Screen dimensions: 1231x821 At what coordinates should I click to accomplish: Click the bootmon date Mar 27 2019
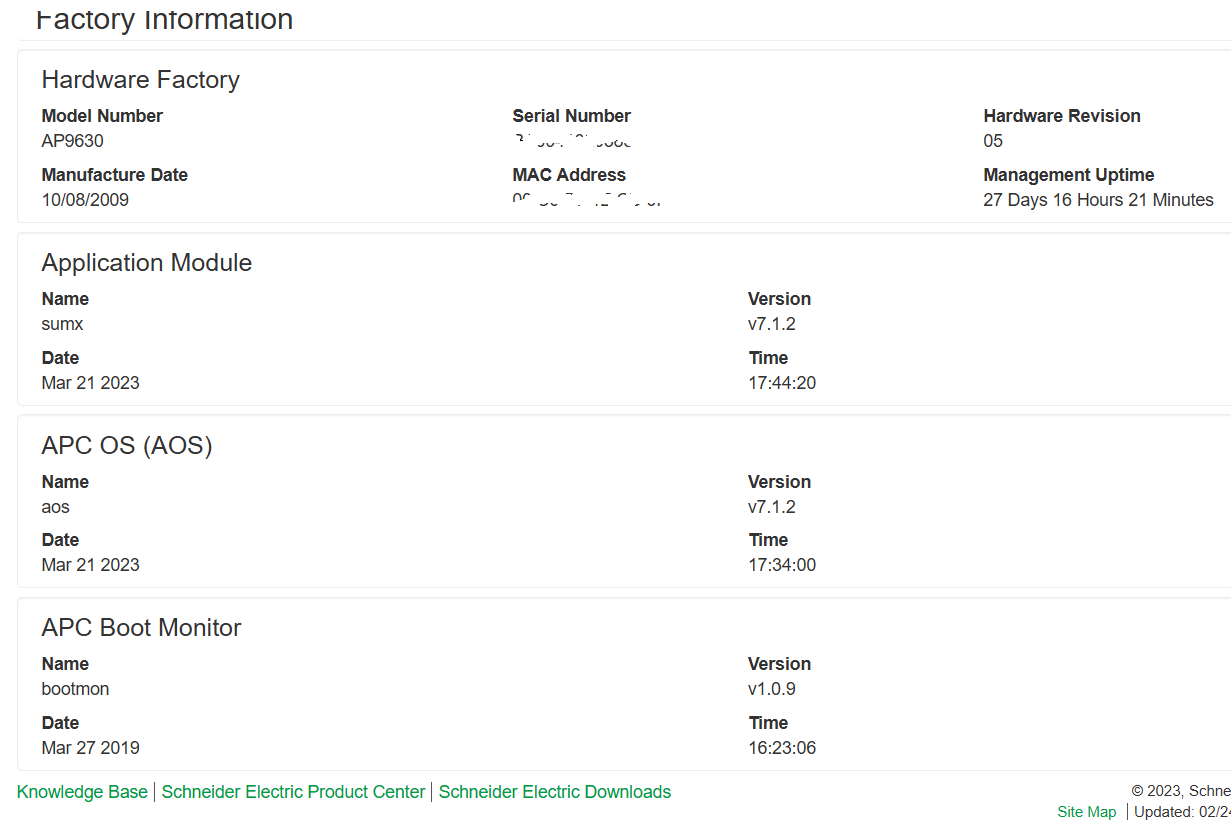pyautogui.click(x=91, y=748)
